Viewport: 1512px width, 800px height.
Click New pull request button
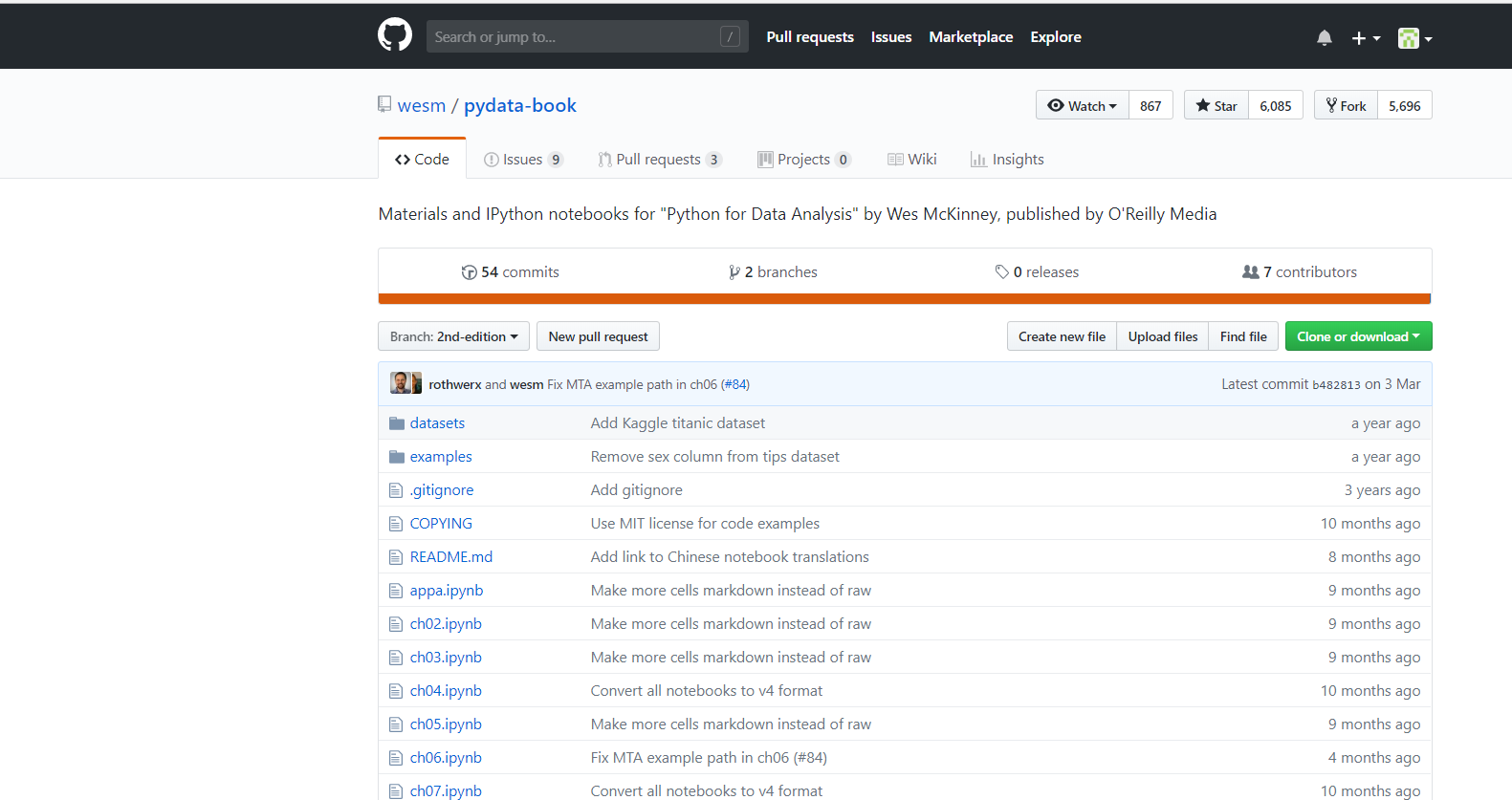[598, 336]
